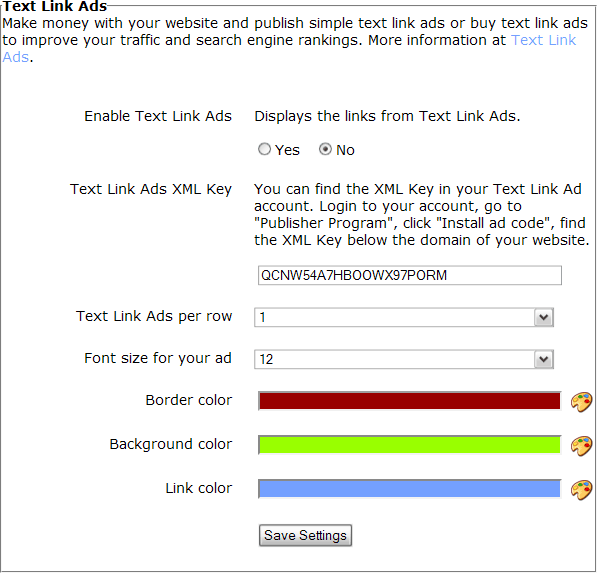The height and width of the screenshot is (573, 597).
Task: Click the No label next to radio button
Action: [345, 150]
